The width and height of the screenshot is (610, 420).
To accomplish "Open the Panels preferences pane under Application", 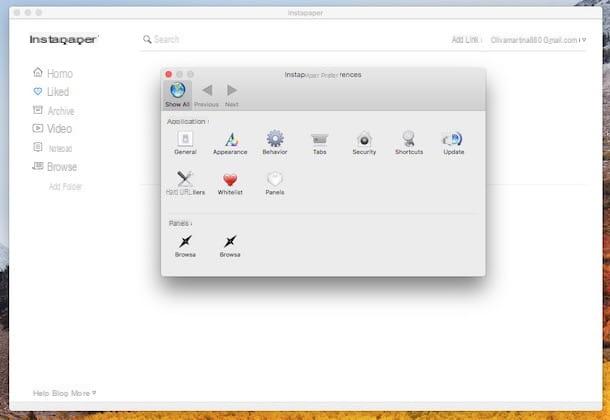I will point(275,183).
